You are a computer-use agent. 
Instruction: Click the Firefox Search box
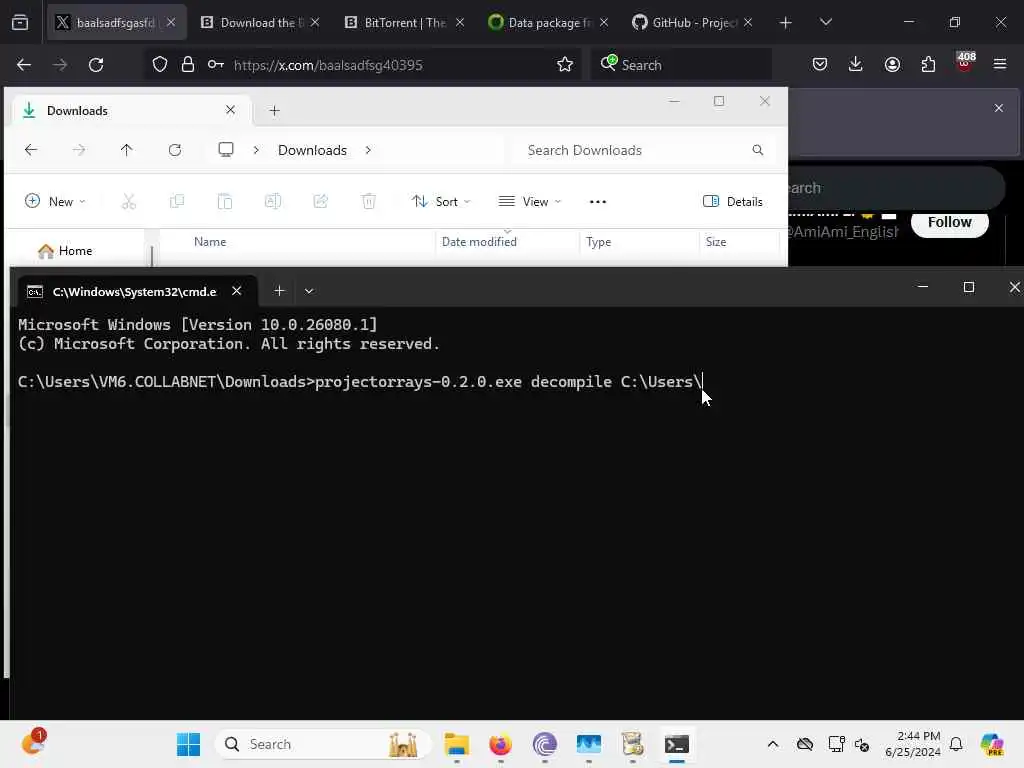point(681,65)
